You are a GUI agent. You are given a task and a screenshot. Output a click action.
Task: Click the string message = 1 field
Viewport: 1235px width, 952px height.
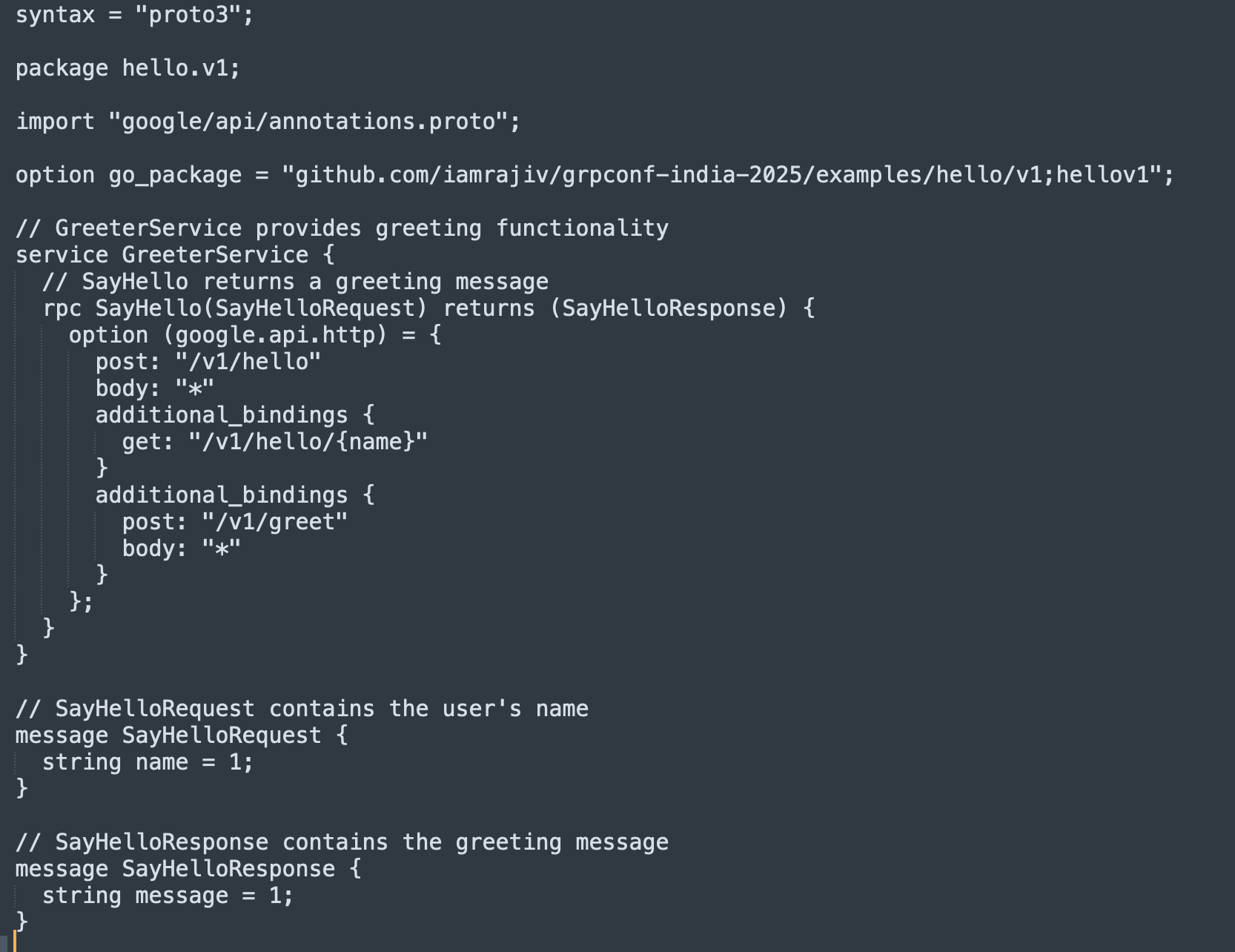(168, 896)
